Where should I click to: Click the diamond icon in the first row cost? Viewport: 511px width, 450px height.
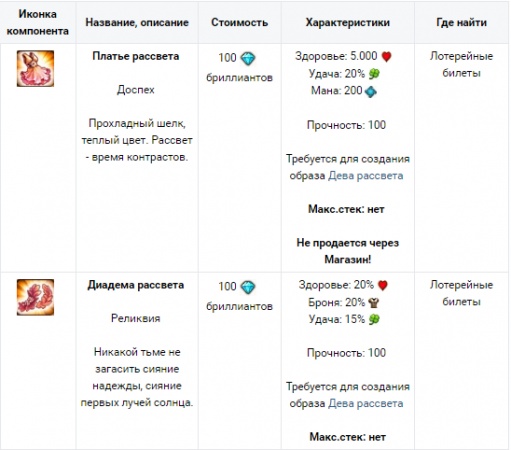pos(248,58)
